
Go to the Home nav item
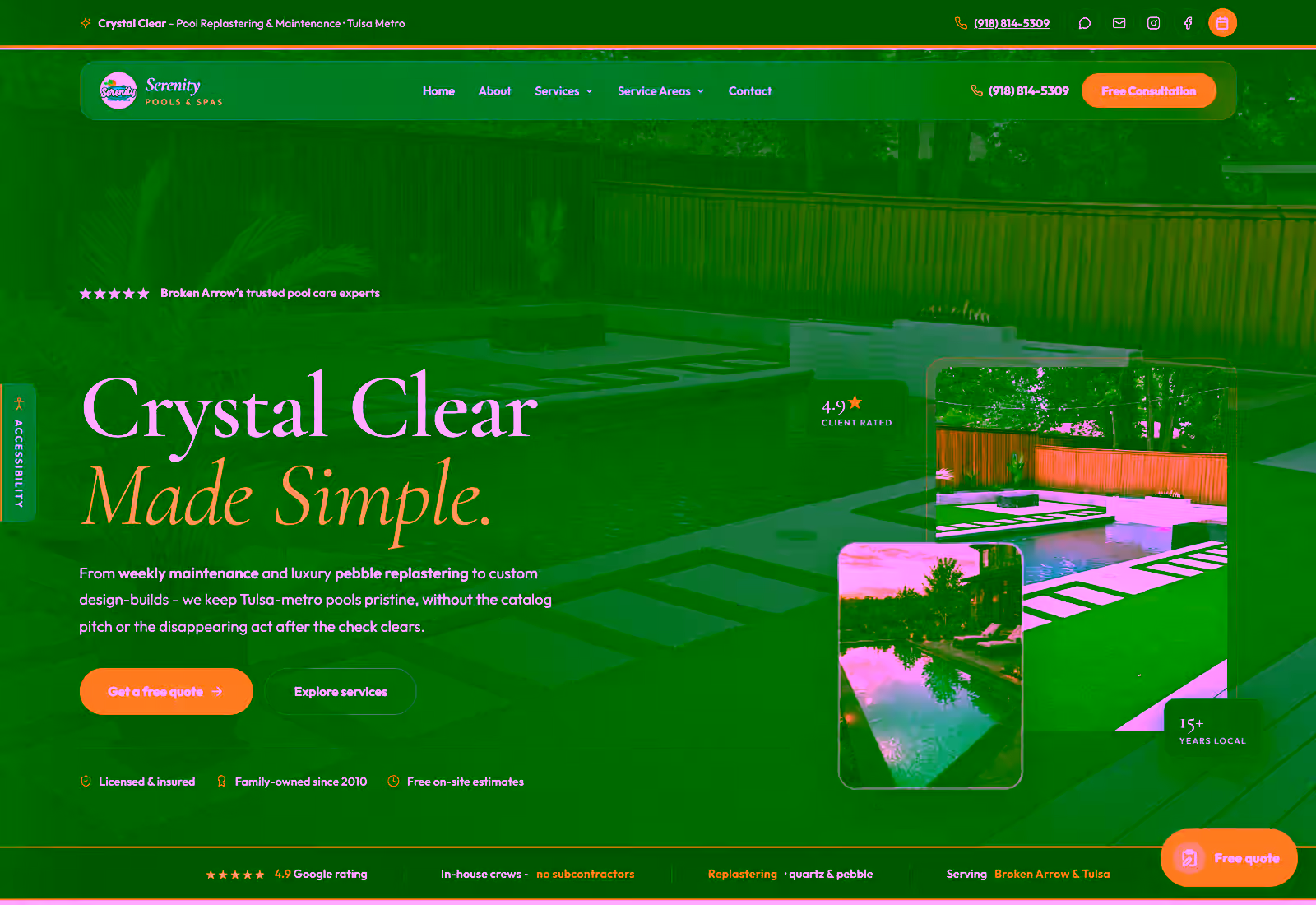(438, 90)
